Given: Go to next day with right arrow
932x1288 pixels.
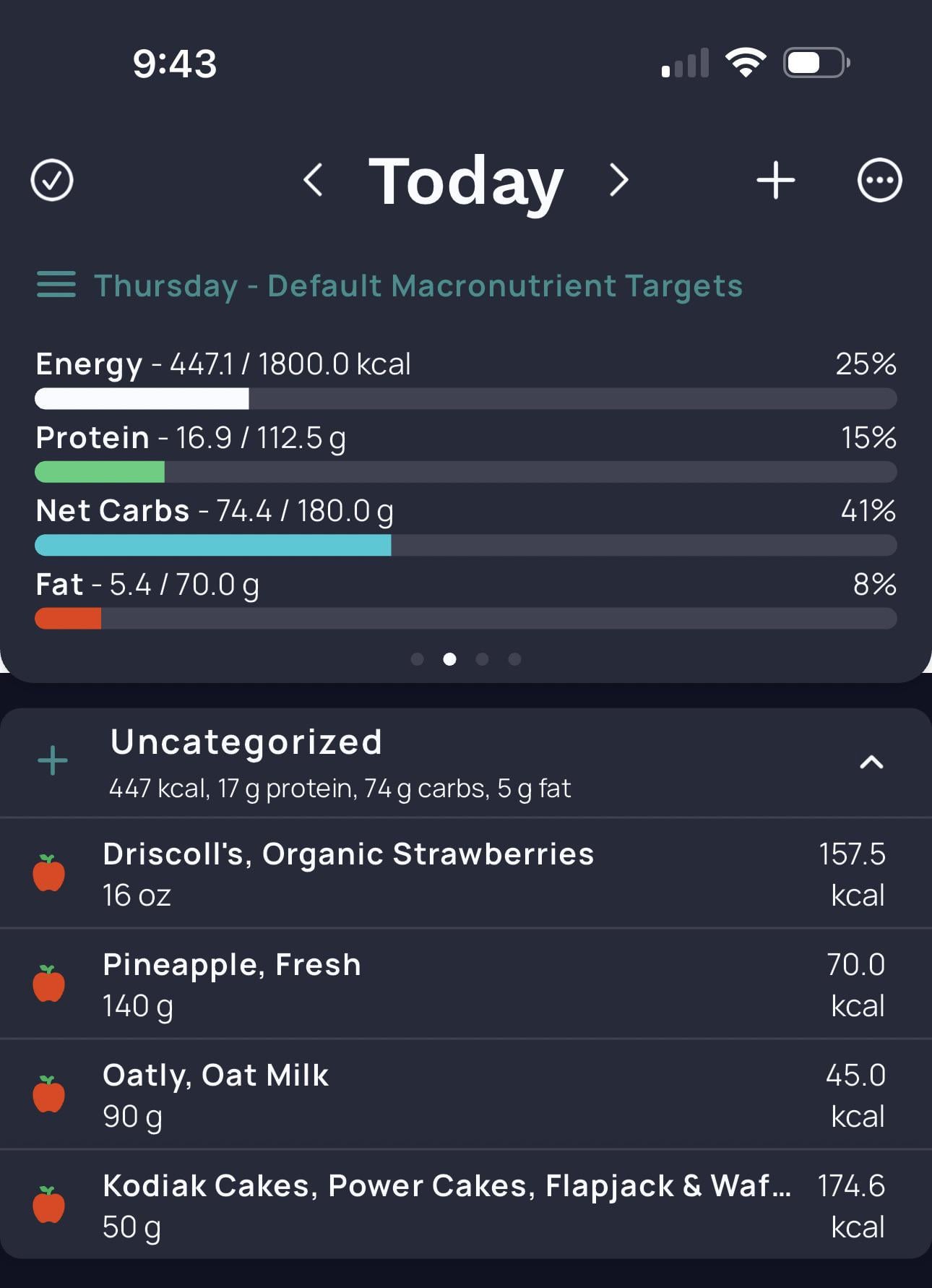Looking at the screenshot, I should click(x=618, y=180).
